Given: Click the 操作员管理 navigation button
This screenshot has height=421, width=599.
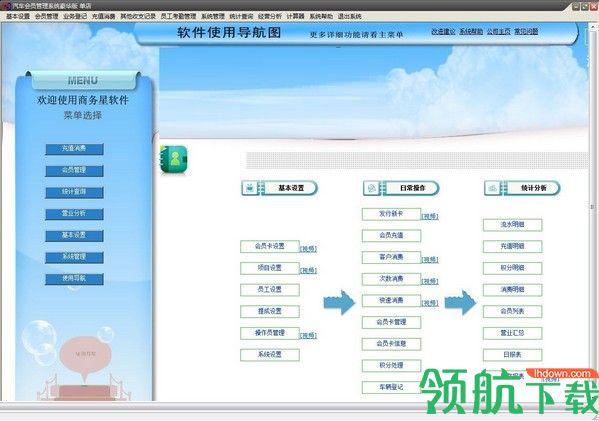Looking at the screenshot, I should pyautogui.click(x=270, y=333).
